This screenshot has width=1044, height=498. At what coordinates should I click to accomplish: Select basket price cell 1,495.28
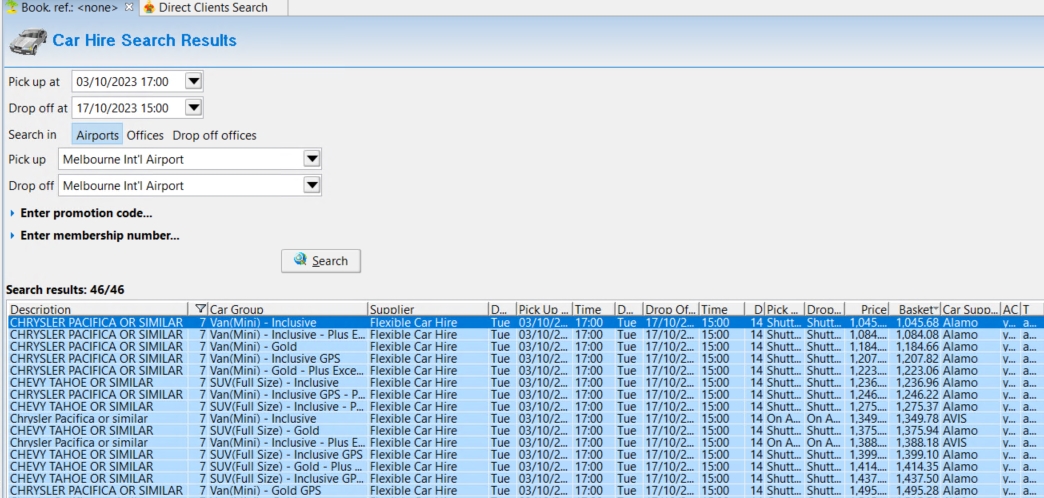pyautogui.click(x=917, y=491)
